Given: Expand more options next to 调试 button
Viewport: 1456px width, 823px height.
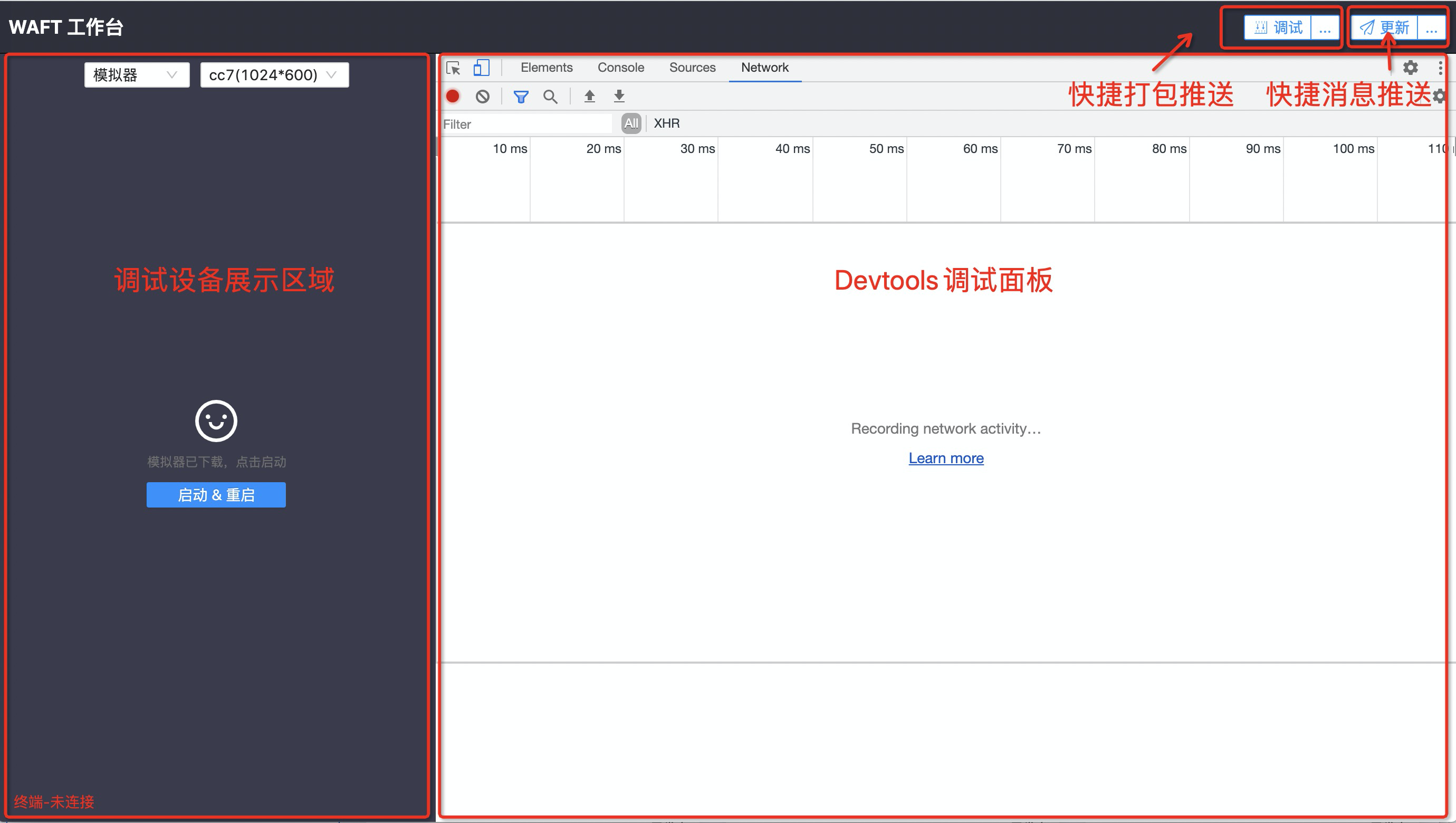Looking at the screenshot, I should tap(1325, 27).
